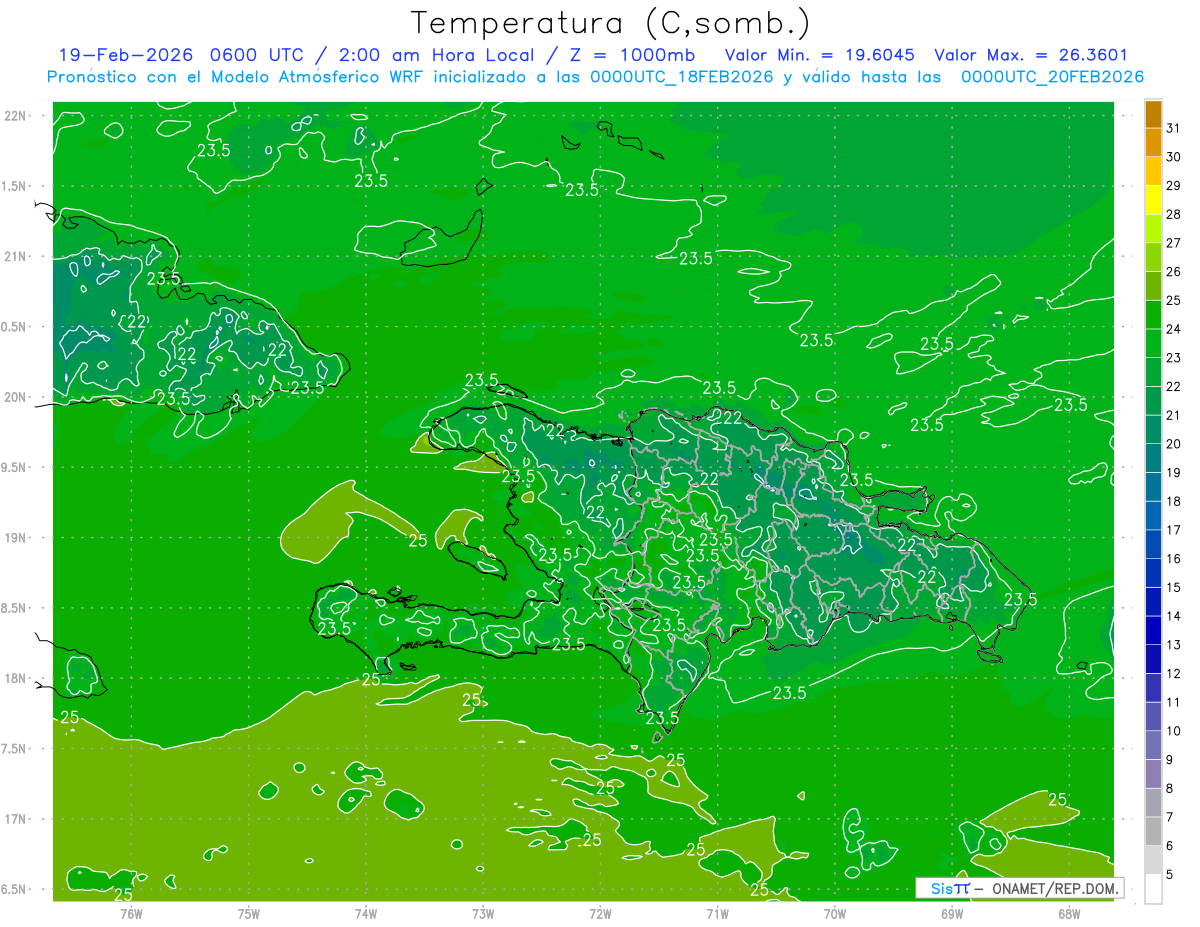Click the initialization time "0000UTC_18FEB2026"
Image resolution: width=1200 pixels, height=927 pixels.
click(x=681, y=77)
